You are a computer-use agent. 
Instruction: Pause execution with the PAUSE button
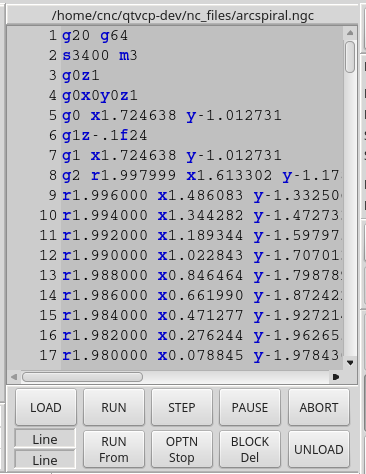pos(250,407)
